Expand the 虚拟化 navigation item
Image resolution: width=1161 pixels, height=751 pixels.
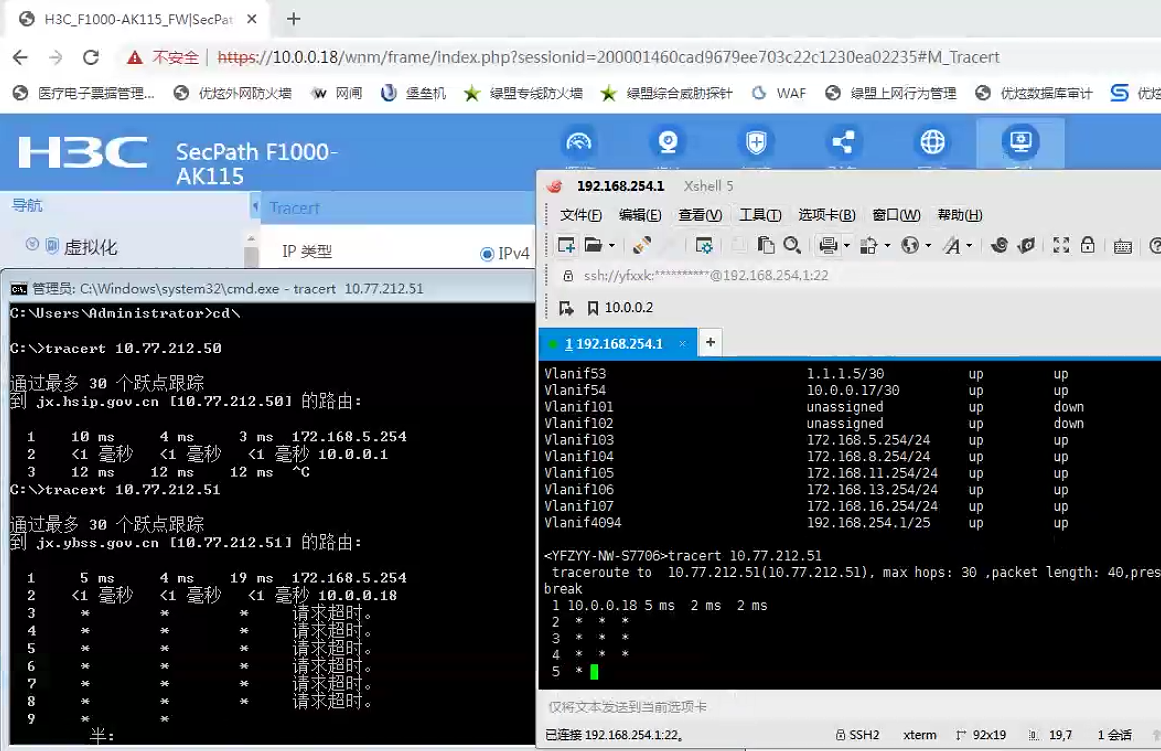point(33,244)
